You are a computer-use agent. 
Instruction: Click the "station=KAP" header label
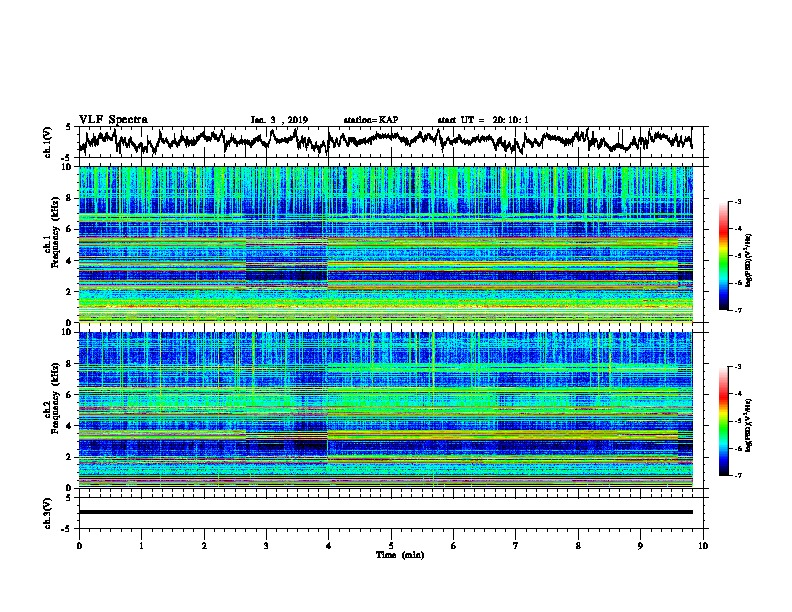(371, 120)
